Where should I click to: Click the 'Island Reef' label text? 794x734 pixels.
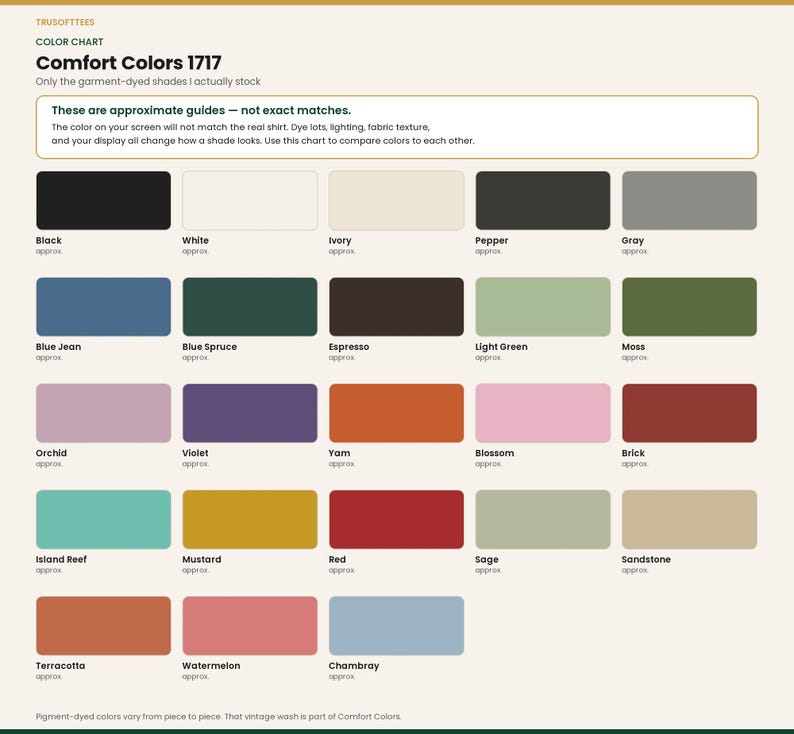(61, 559)
